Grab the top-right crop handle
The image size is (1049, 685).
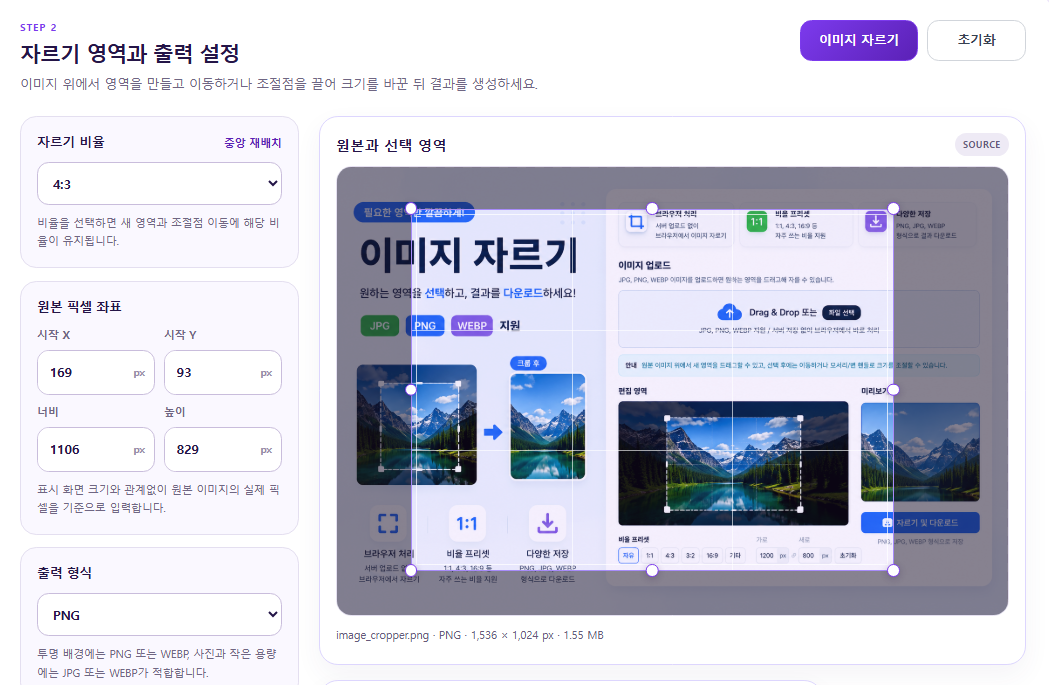893,209
